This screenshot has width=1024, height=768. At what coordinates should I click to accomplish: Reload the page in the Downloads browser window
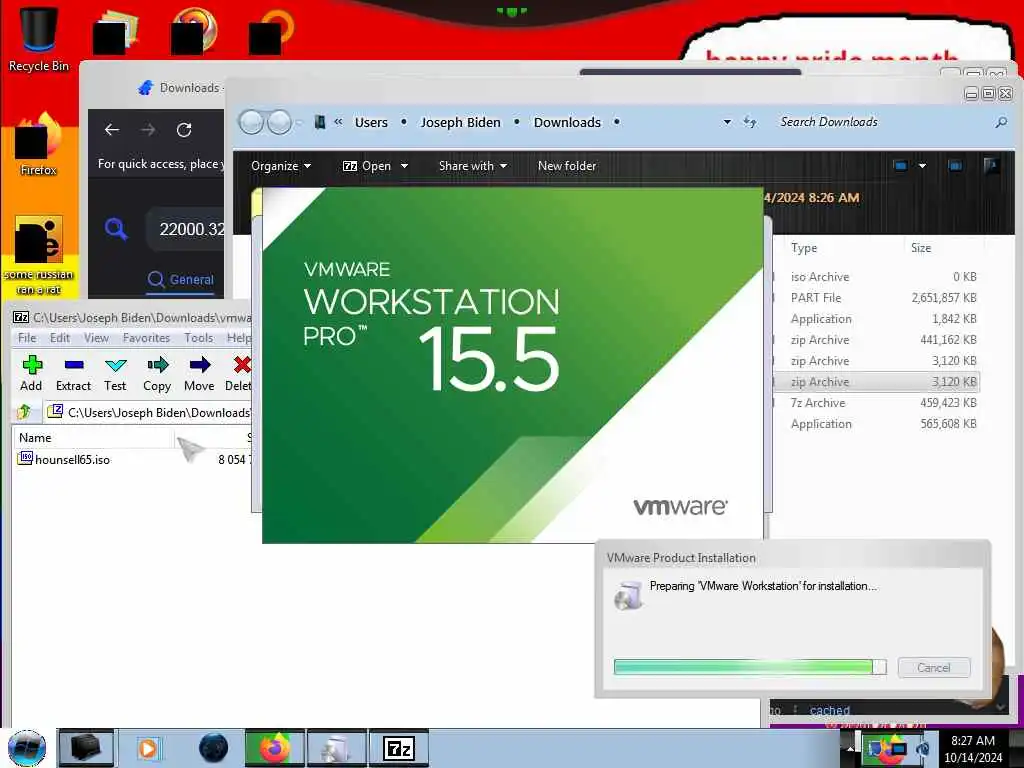click(x=184, y=130)
